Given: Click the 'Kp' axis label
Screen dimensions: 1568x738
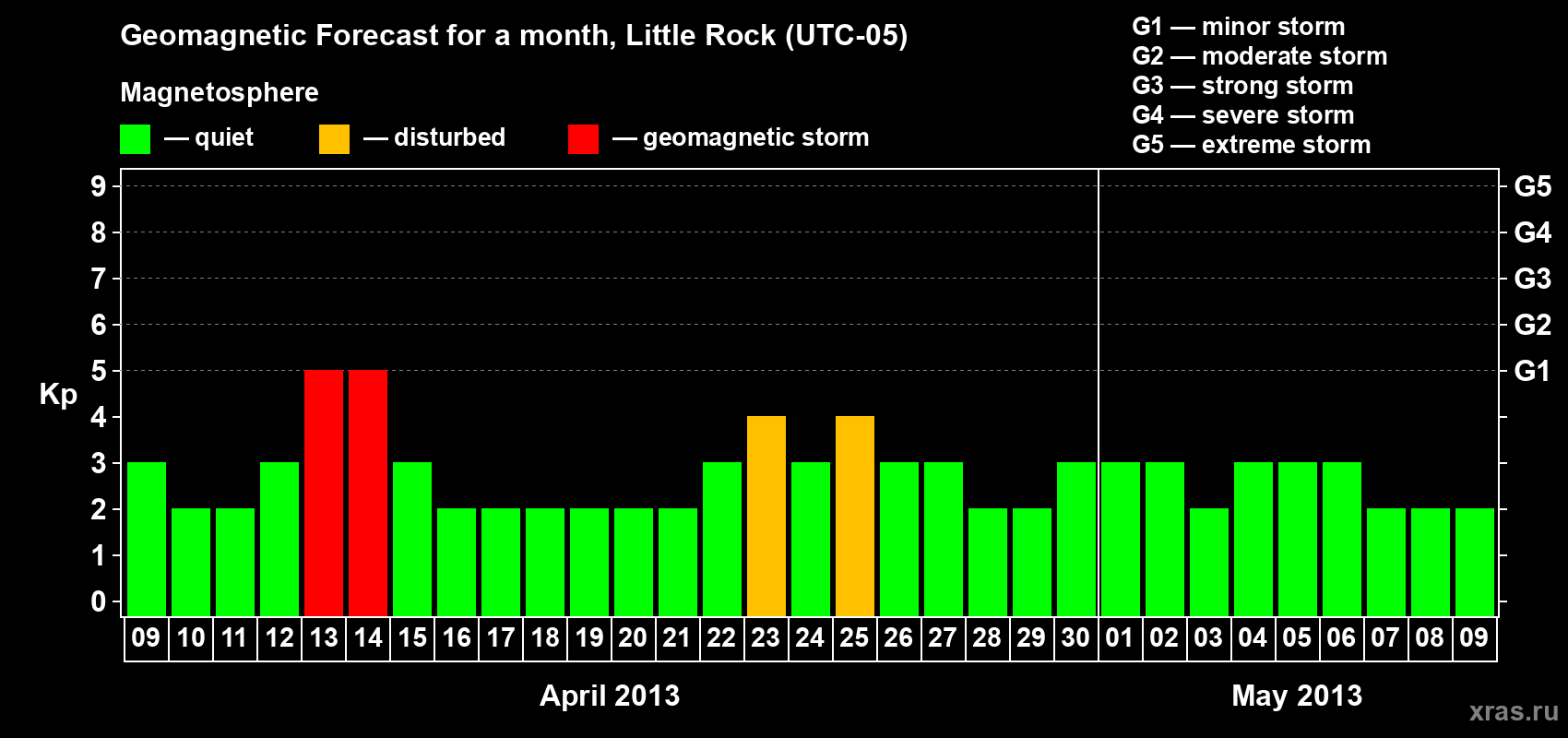Looking at the screenshot, I should (58, 395).
